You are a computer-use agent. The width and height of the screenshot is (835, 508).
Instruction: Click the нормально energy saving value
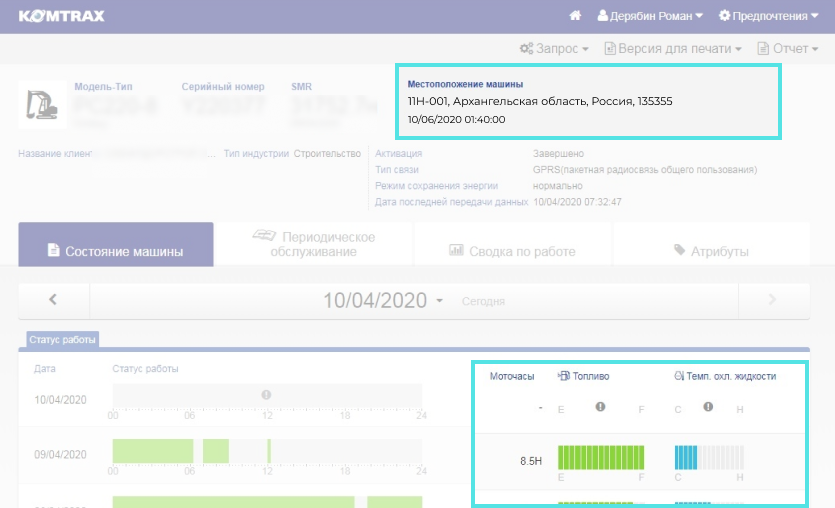[558, 186]
